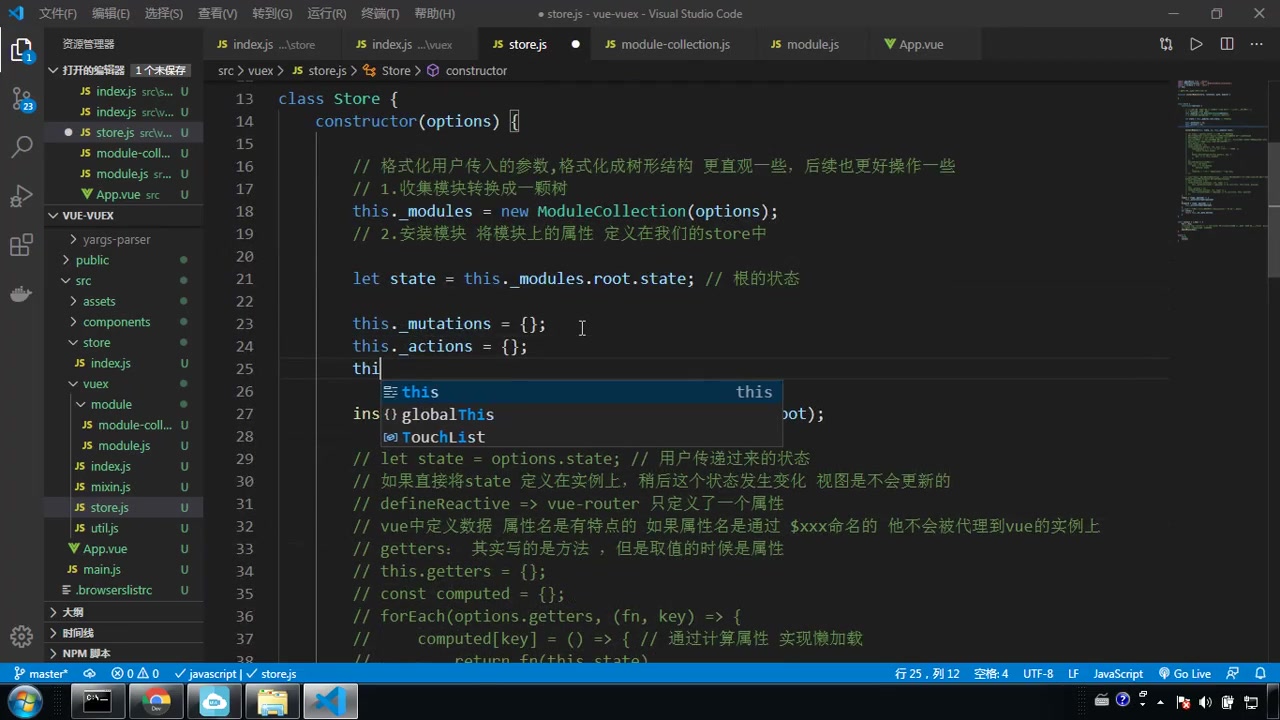Switch to the App.vue tab

pos(920,44)
